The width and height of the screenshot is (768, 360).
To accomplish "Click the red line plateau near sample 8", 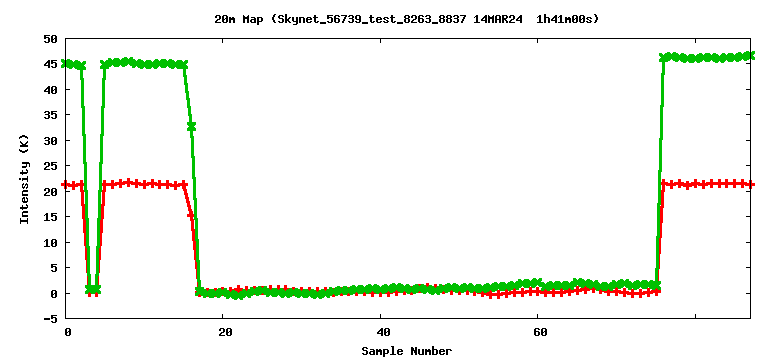I will (x=128, y=183).
